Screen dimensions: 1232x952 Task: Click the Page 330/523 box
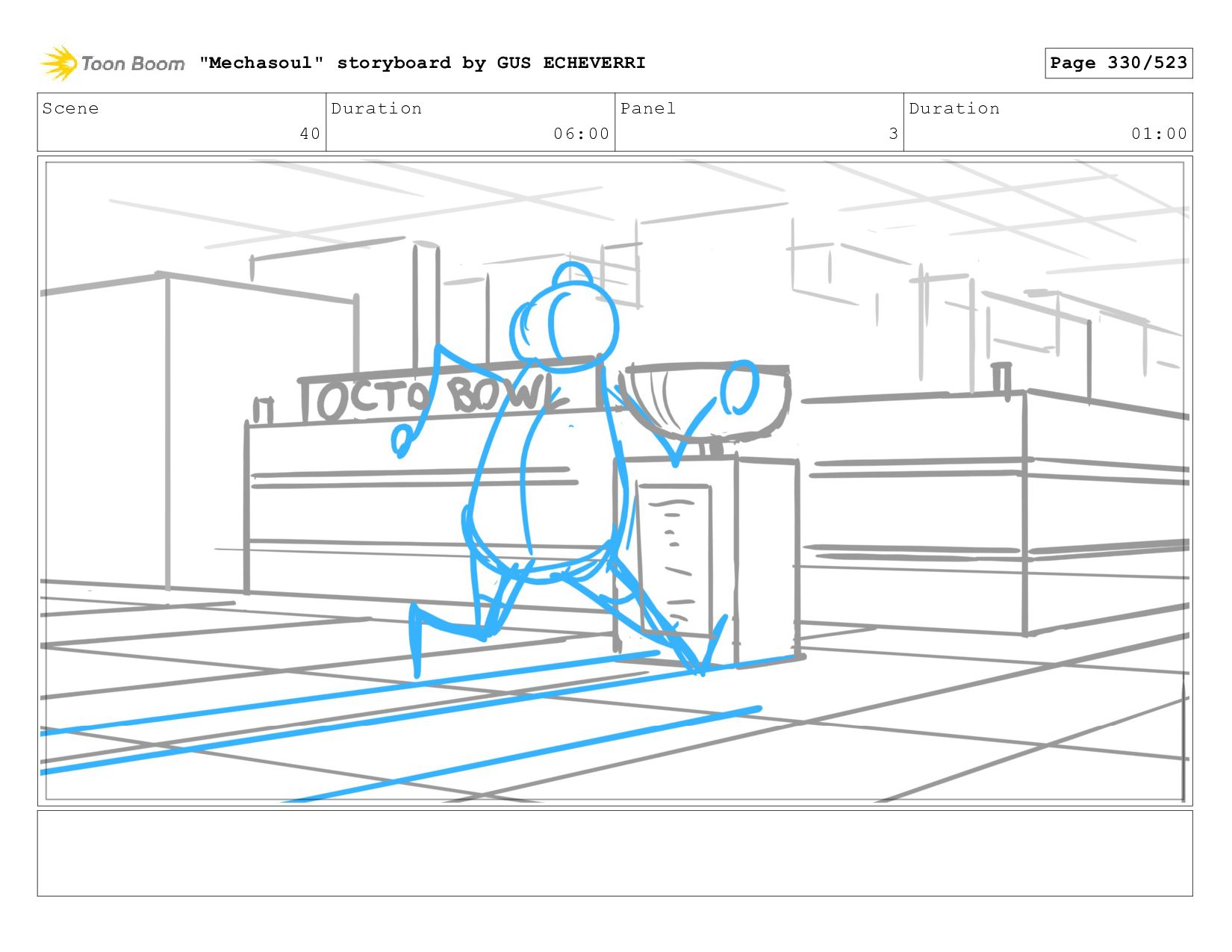tap(1119, 63)
